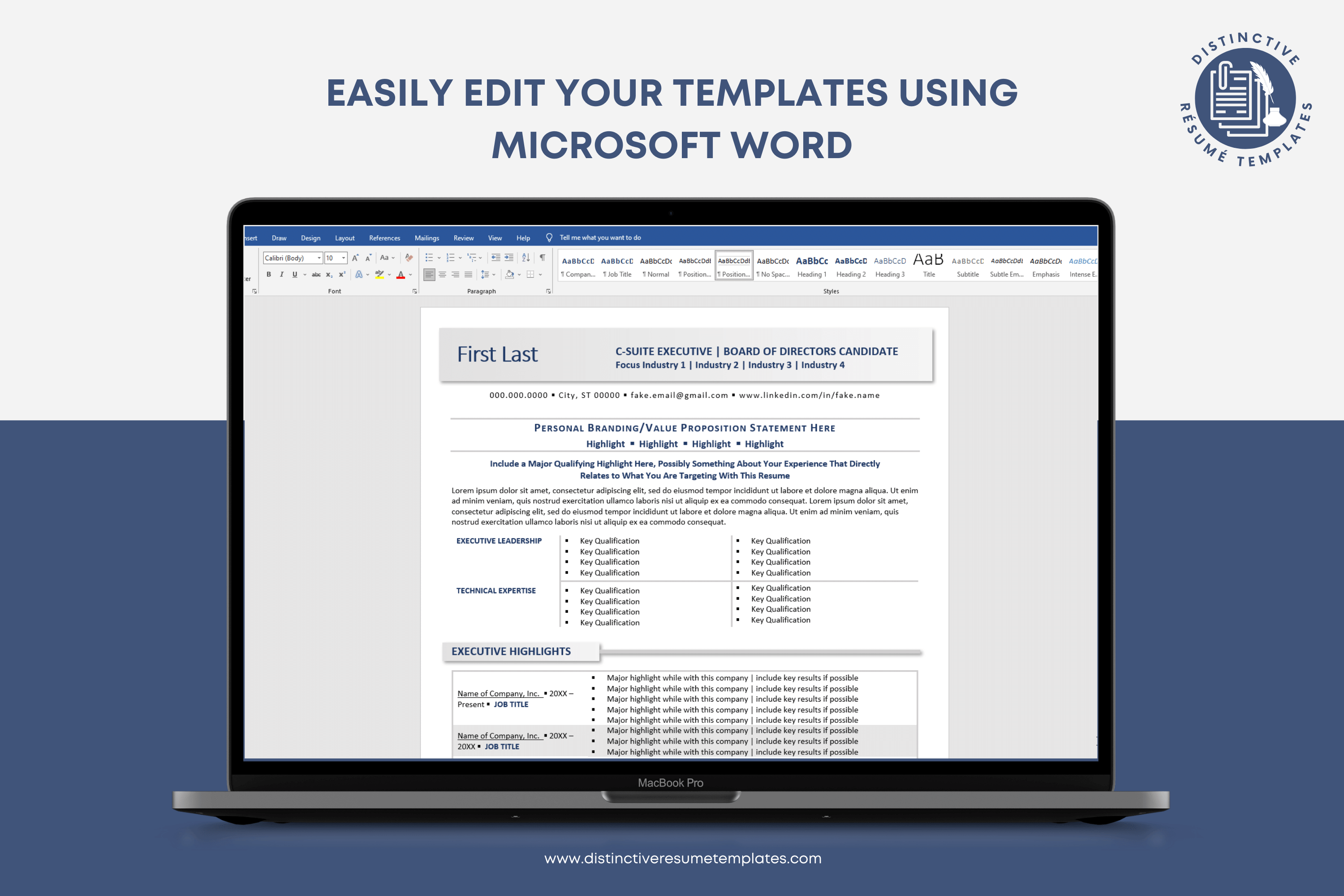Image resolution: width=1344 pixels, height=896 pixels.
Task: Open the Font dialog launcher
Action: point(415,292)
